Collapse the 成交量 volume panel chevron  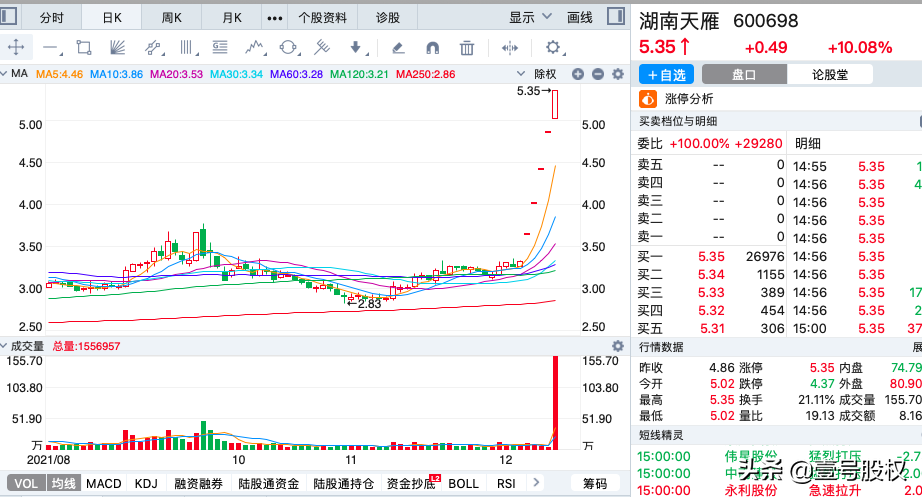click(4, 346)
